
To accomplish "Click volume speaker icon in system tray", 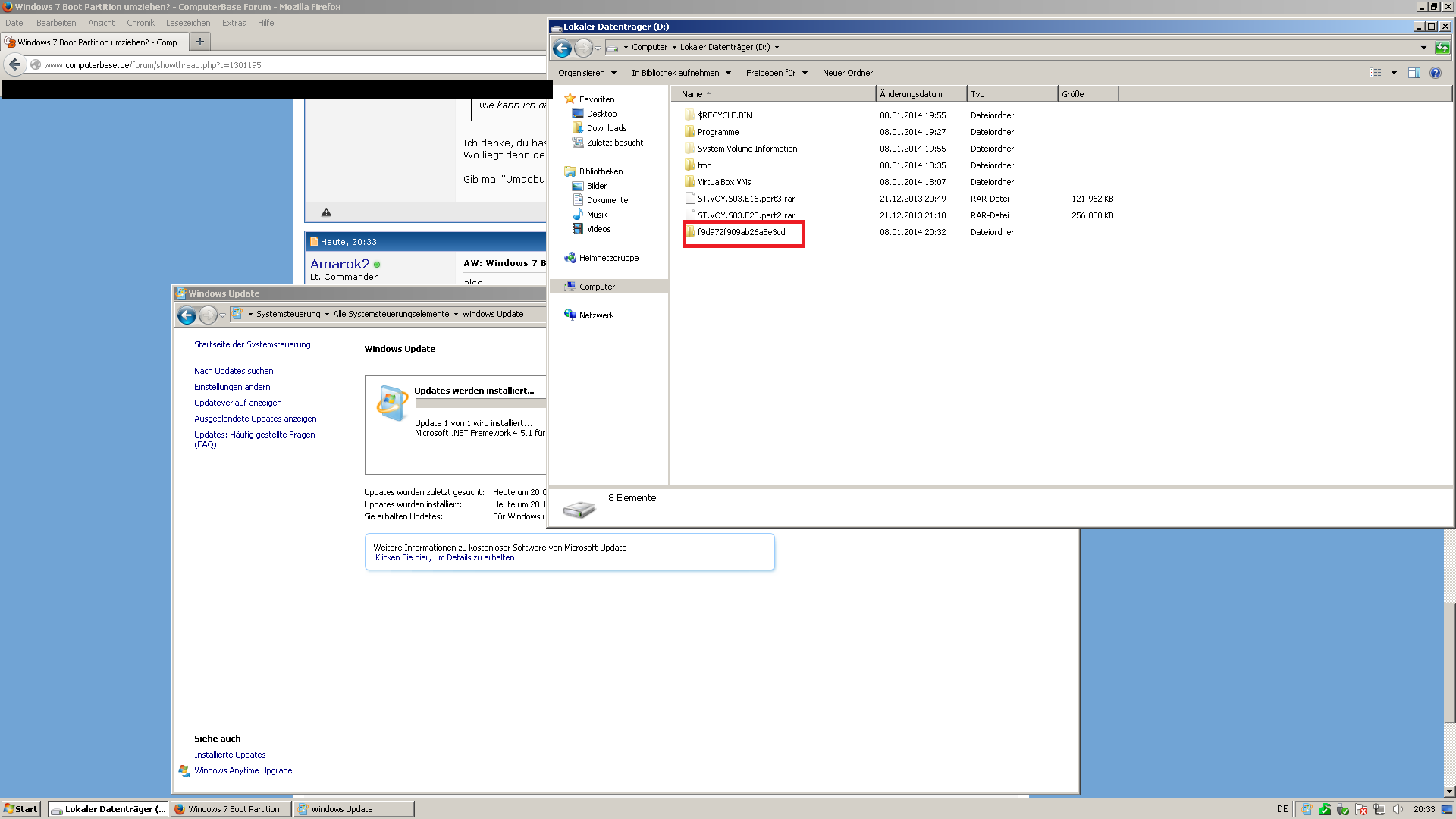I will pos(1397,809).
